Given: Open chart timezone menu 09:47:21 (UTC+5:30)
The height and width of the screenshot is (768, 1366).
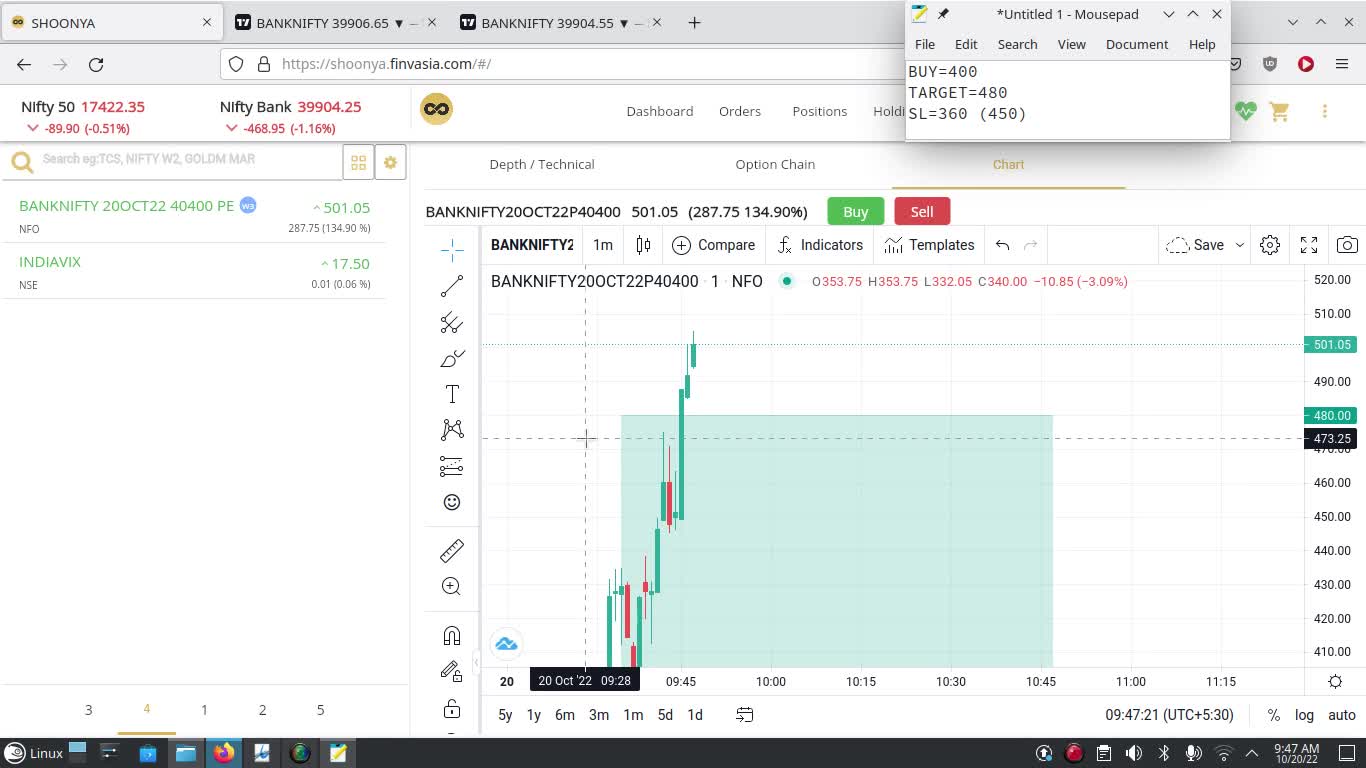Looking at the screenshot, I should [x=1169, y=715].
